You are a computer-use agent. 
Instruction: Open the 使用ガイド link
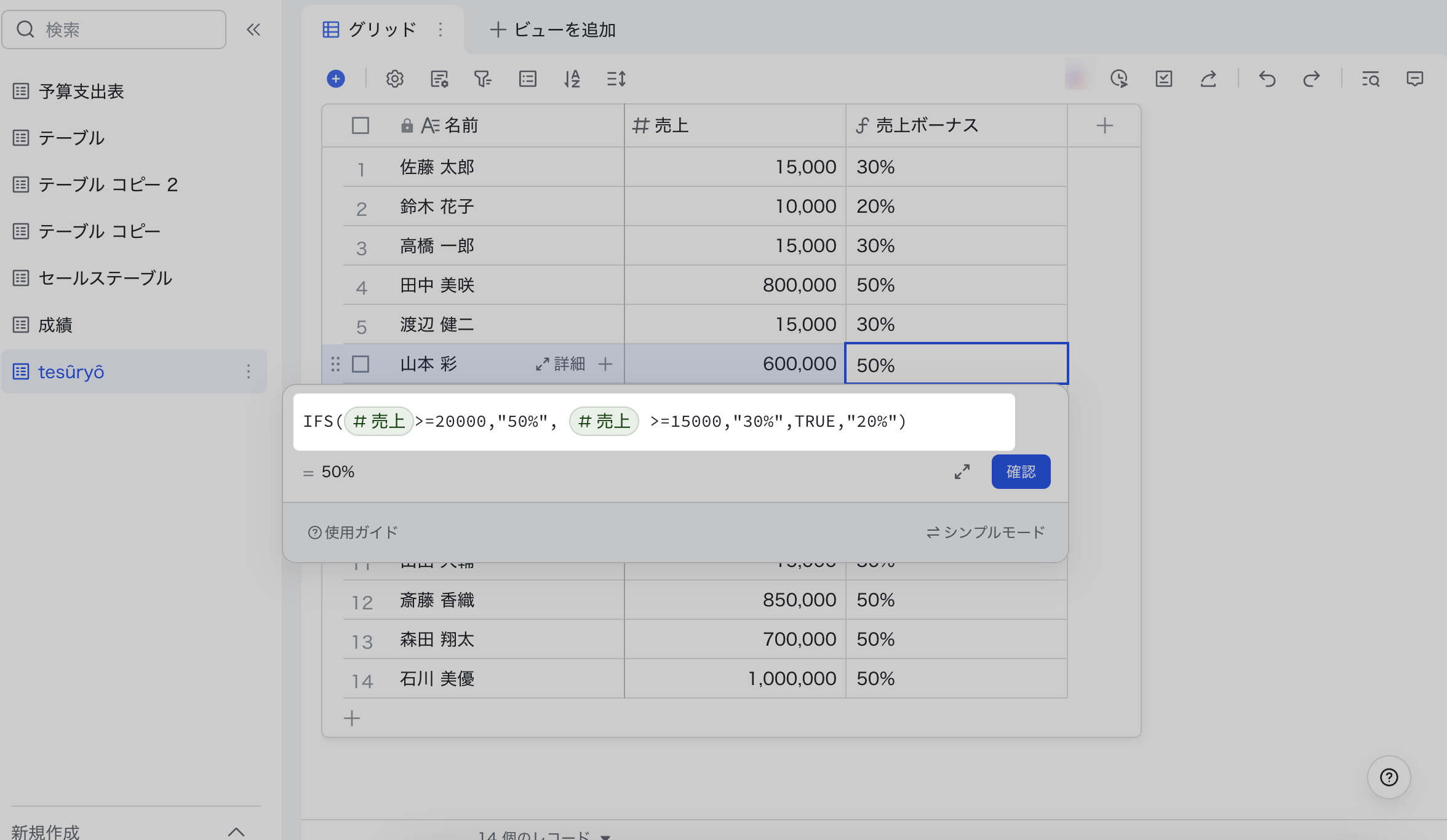click(353, 532)
